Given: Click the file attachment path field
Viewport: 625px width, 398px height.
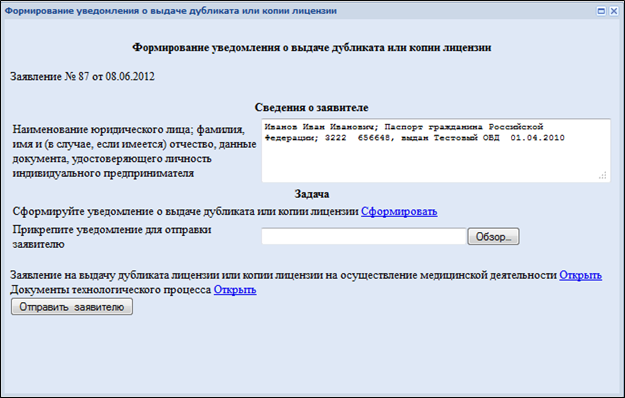Looking at the screenshot, I should pyautogui.click(x=364, y=236).
